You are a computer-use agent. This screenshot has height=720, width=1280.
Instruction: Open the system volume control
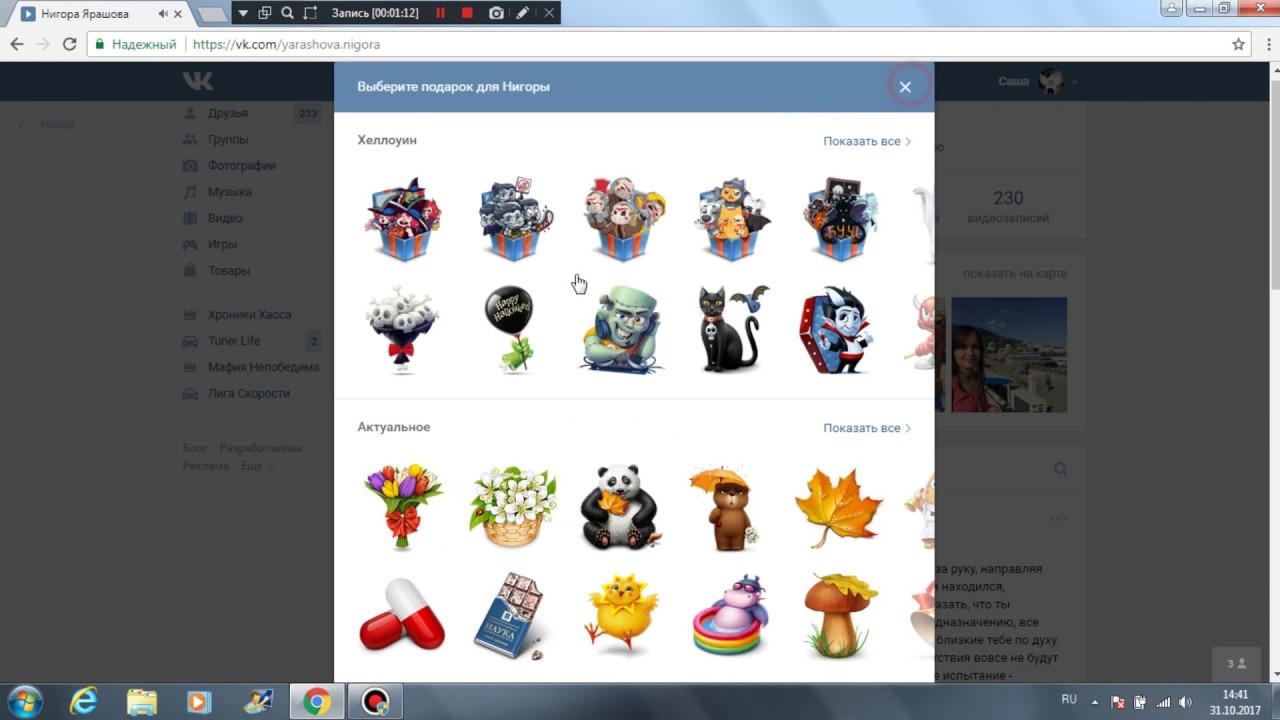tap(1186, 702)
